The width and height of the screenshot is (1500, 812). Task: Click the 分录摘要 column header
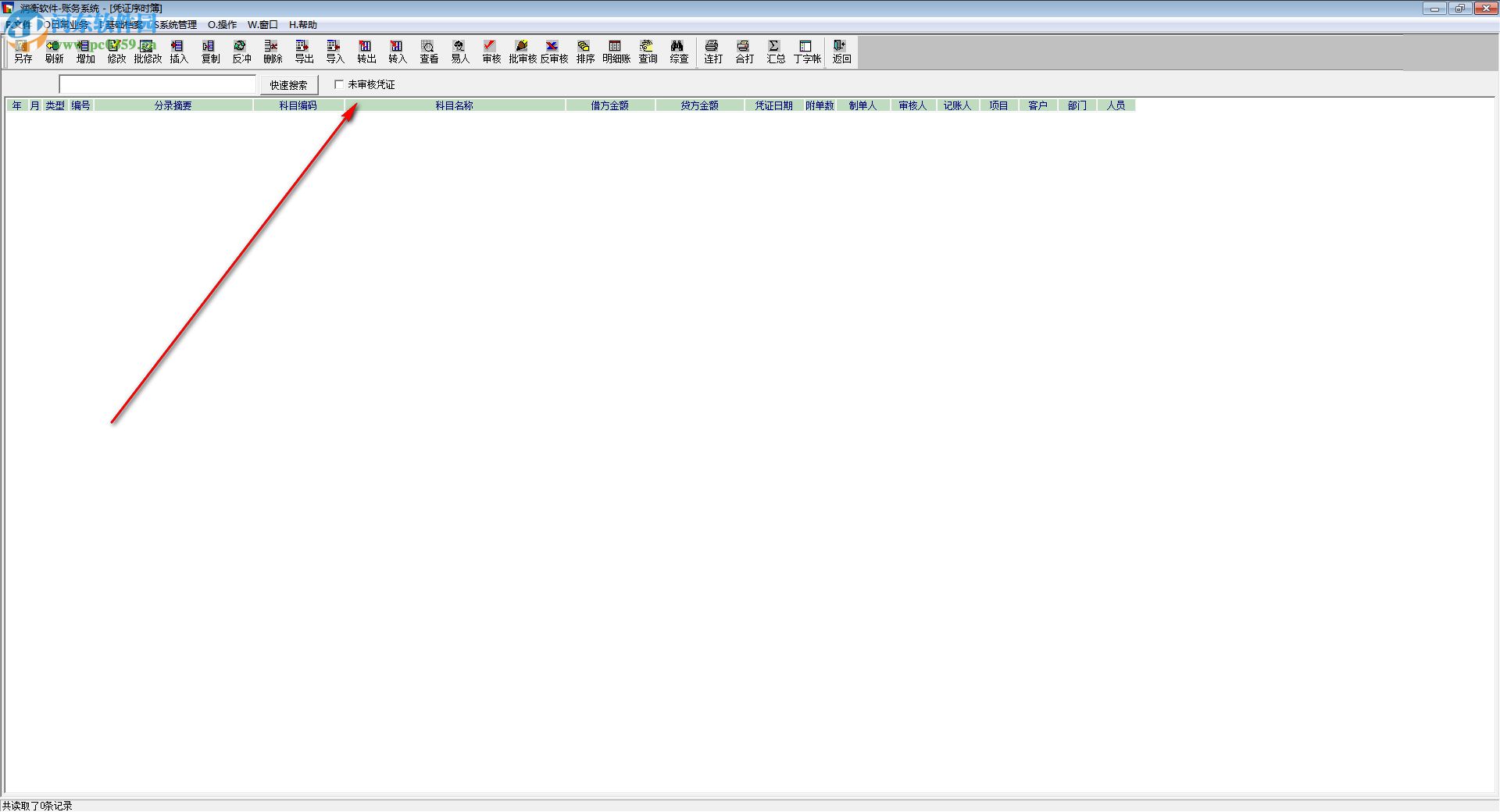coord(173,105)
